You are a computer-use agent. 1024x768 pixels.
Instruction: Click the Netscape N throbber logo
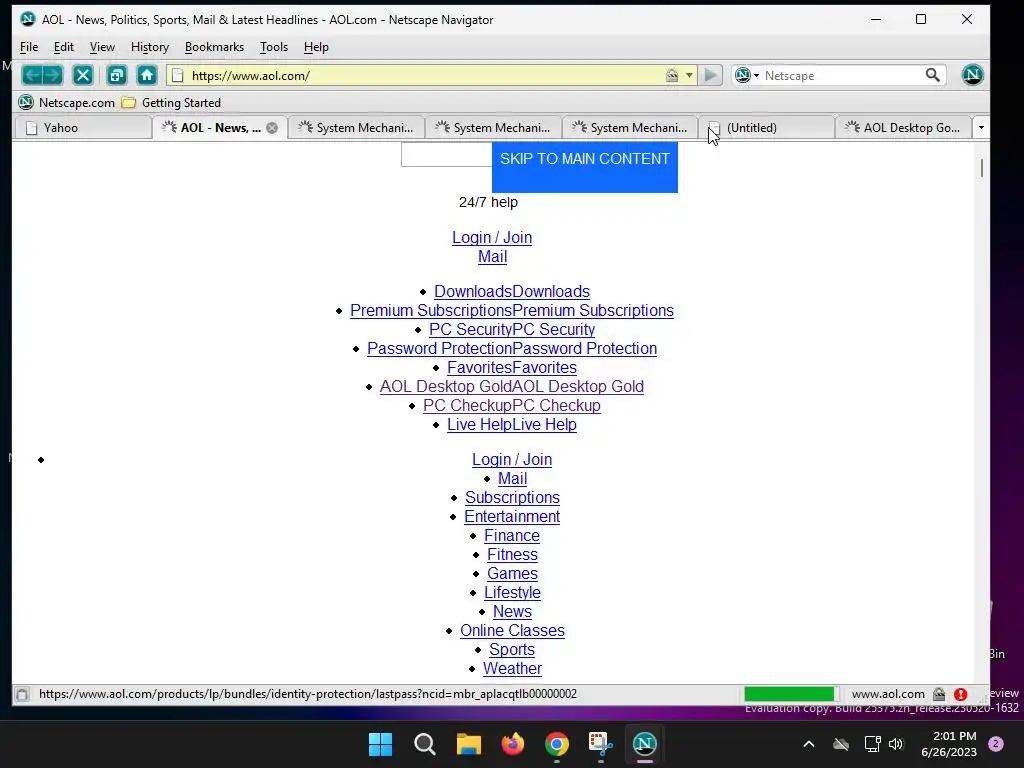pyautogui.click(x=972, y=75)
